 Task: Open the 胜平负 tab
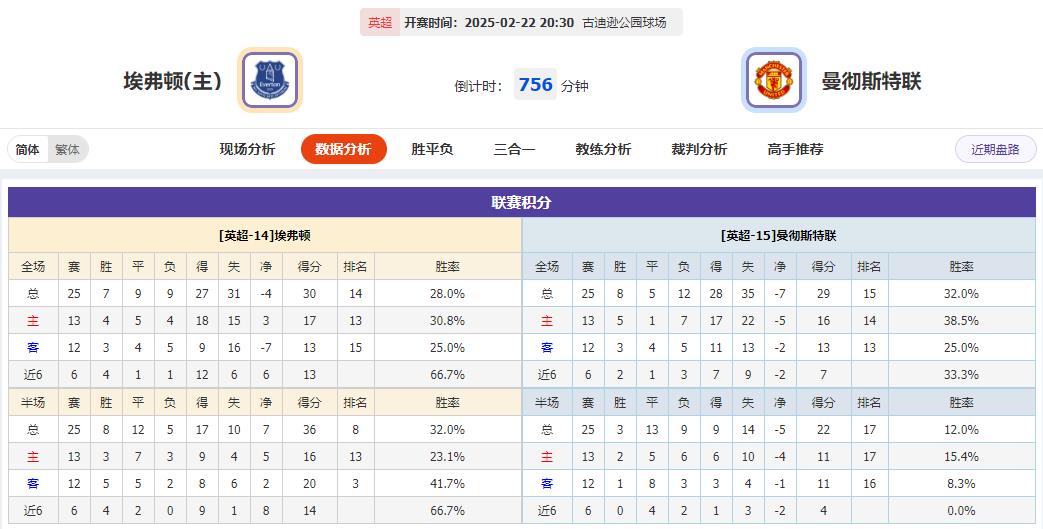432,149
